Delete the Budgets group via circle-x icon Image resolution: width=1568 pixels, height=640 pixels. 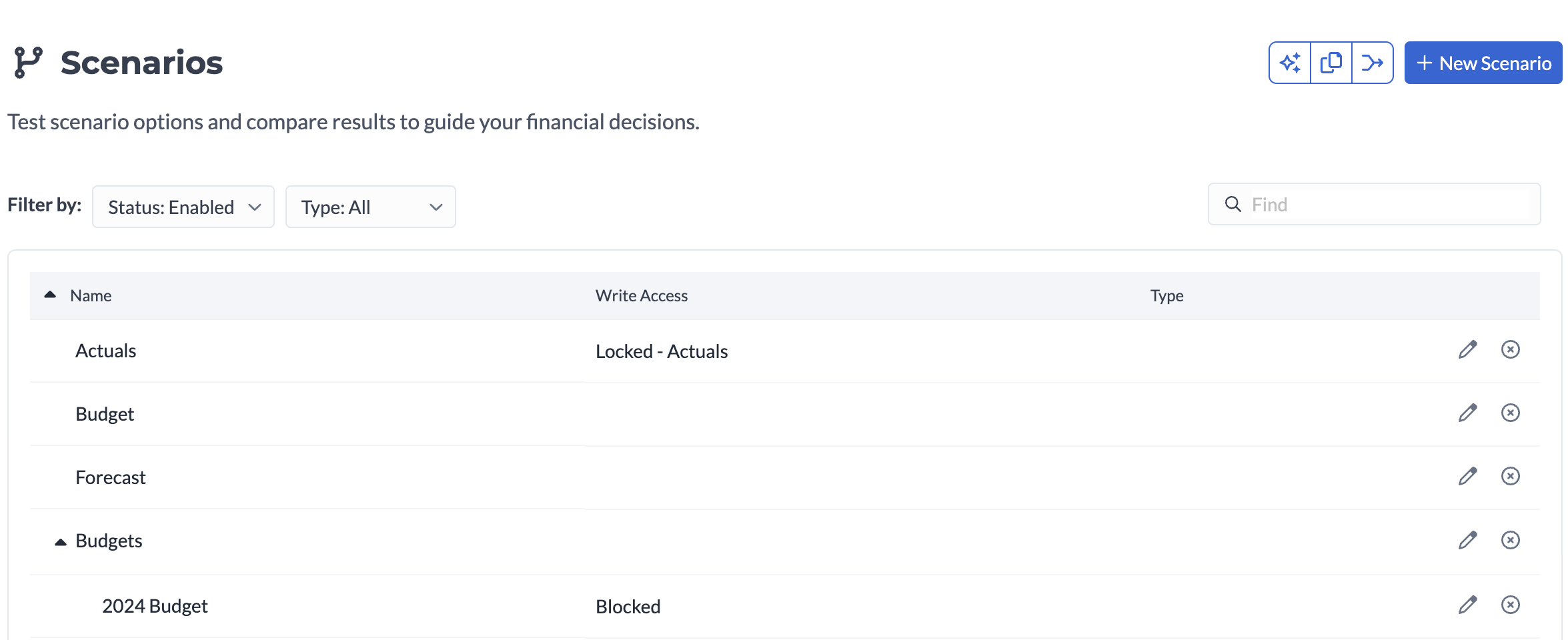pyautogui.click(x=1510, y=539)
